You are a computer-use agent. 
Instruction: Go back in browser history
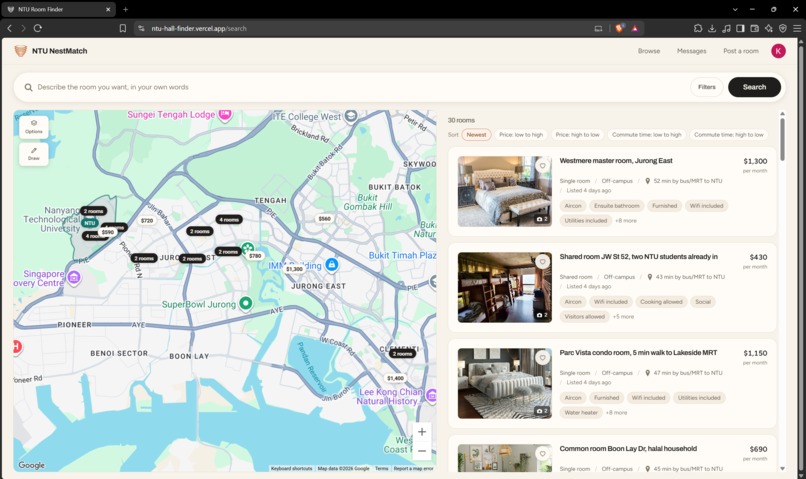click(9, 28)
